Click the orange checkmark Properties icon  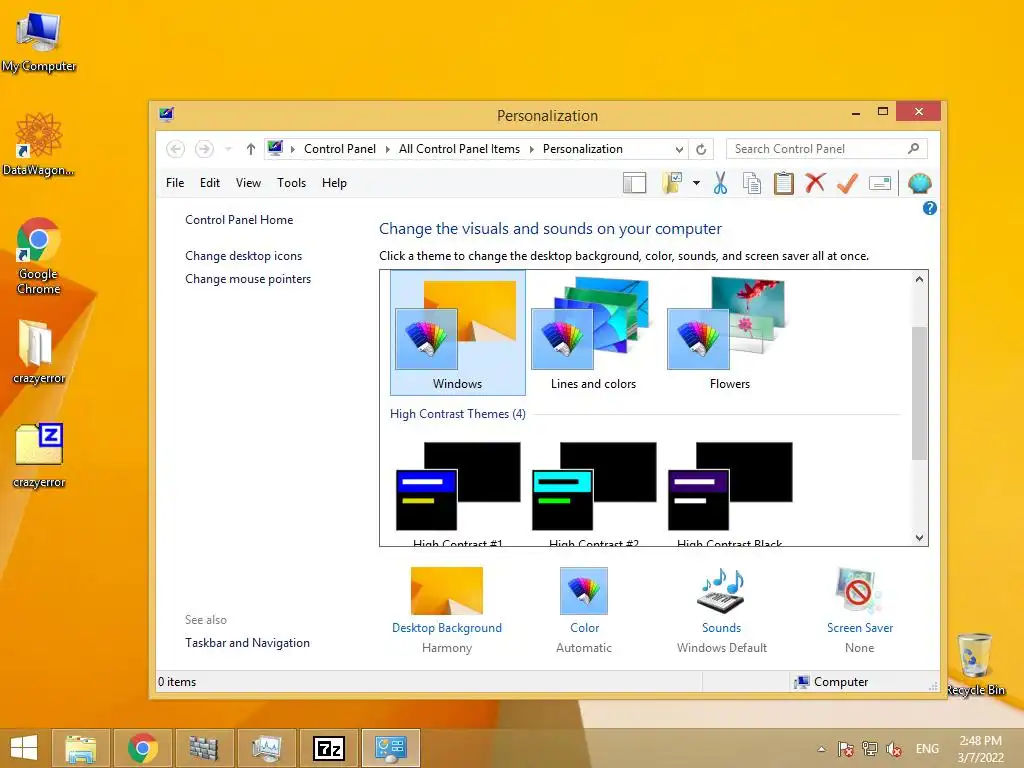pos(847,184)
